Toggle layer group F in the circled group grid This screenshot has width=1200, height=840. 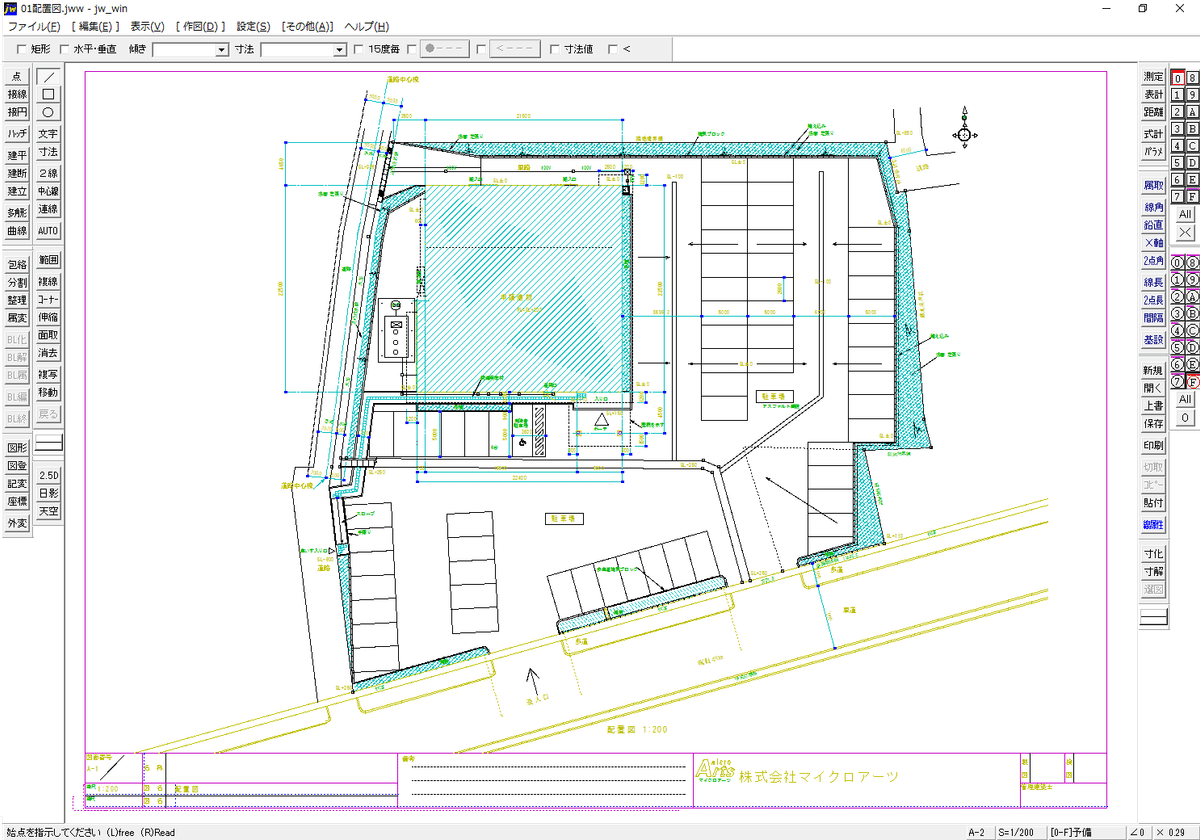click(1192, 381)
